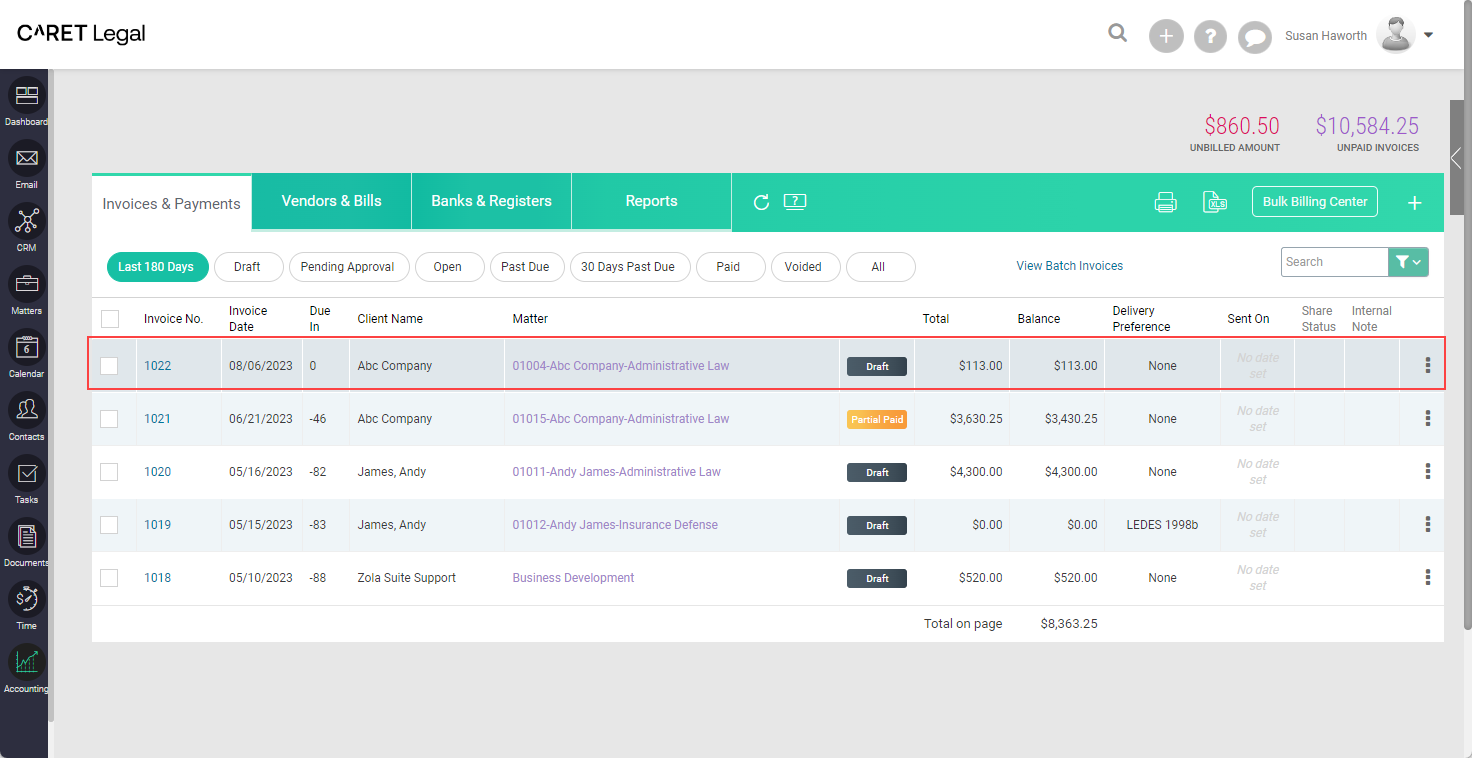The height and width of the screenshot is (758, 1472).
Task: Click the plus quick-add circle in header
Action: [x=1166, y=36]
